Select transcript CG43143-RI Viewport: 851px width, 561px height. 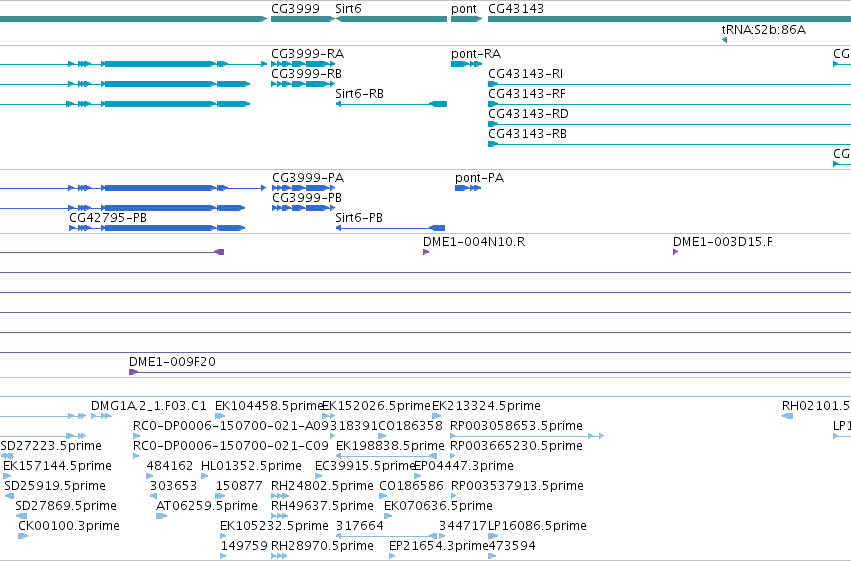click(525, 74)
